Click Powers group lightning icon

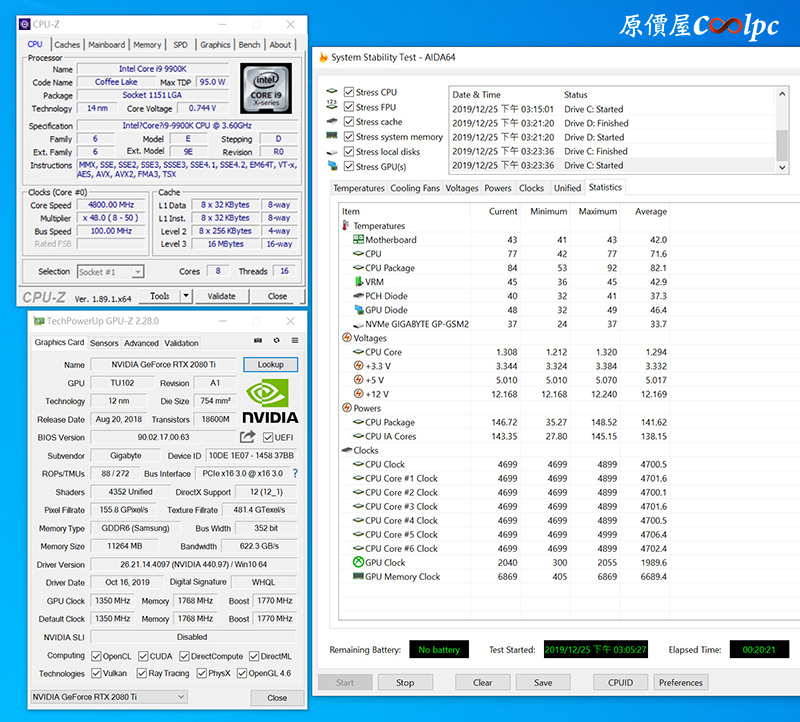347,408
